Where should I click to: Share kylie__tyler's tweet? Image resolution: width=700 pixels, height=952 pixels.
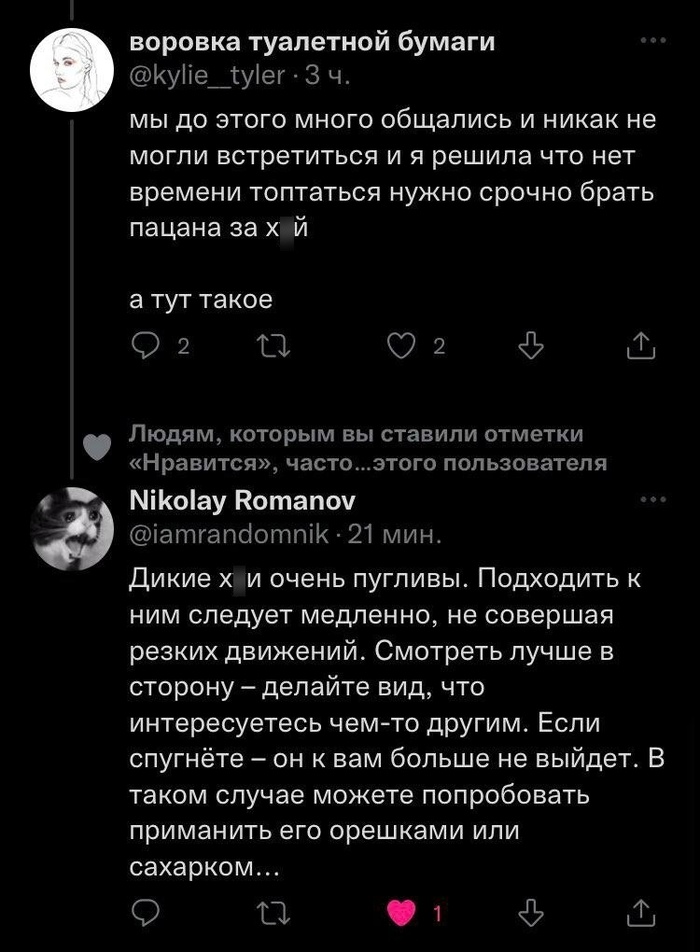(639, 346)
